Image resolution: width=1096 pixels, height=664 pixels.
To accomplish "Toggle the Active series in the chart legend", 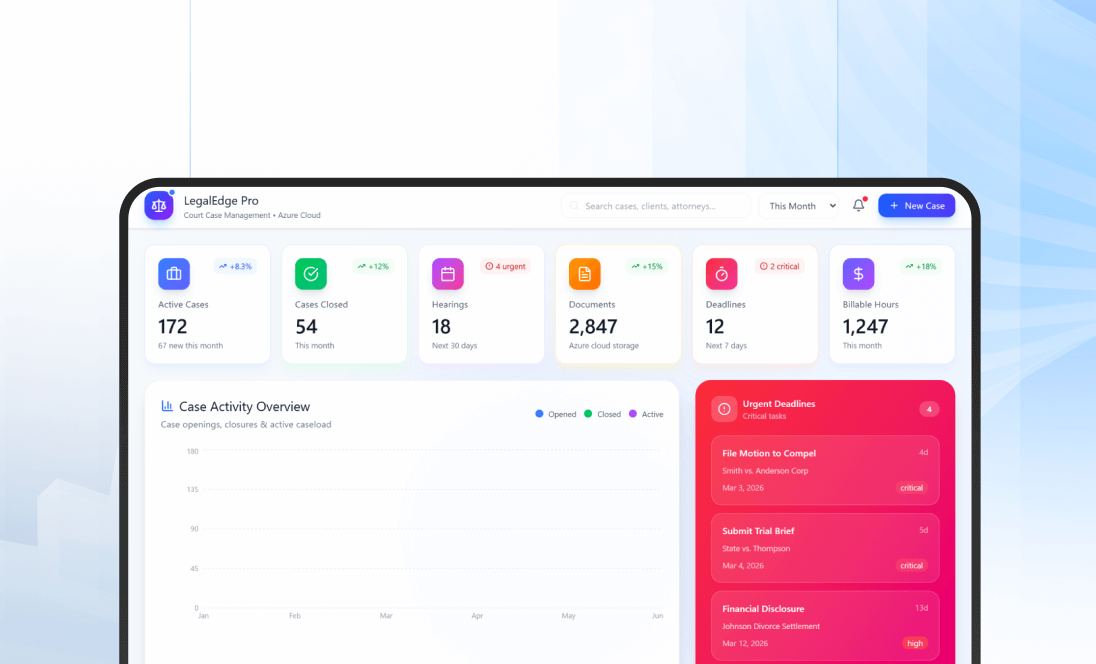I will pyautogui.click(x=646, y=414).
